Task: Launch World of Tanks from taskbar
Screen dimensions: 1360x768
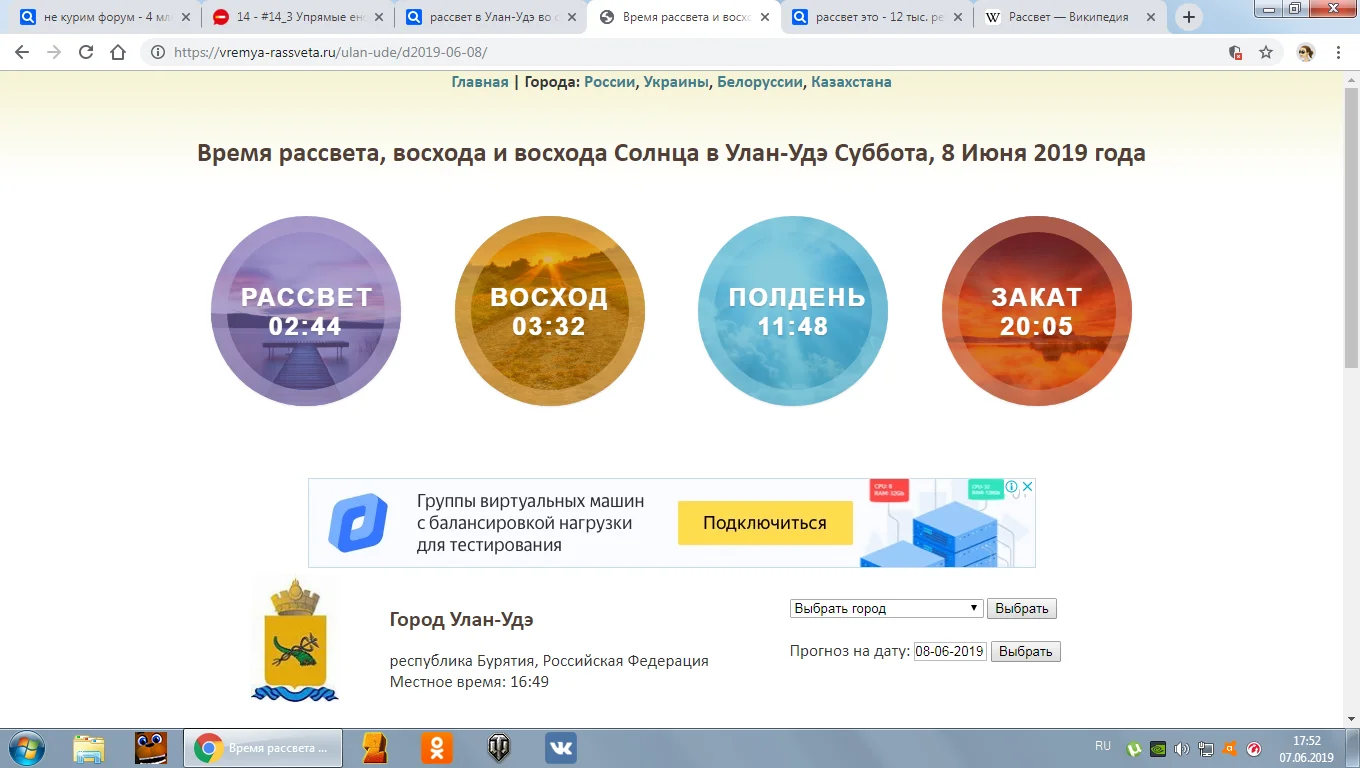Action: coord(498,748)
